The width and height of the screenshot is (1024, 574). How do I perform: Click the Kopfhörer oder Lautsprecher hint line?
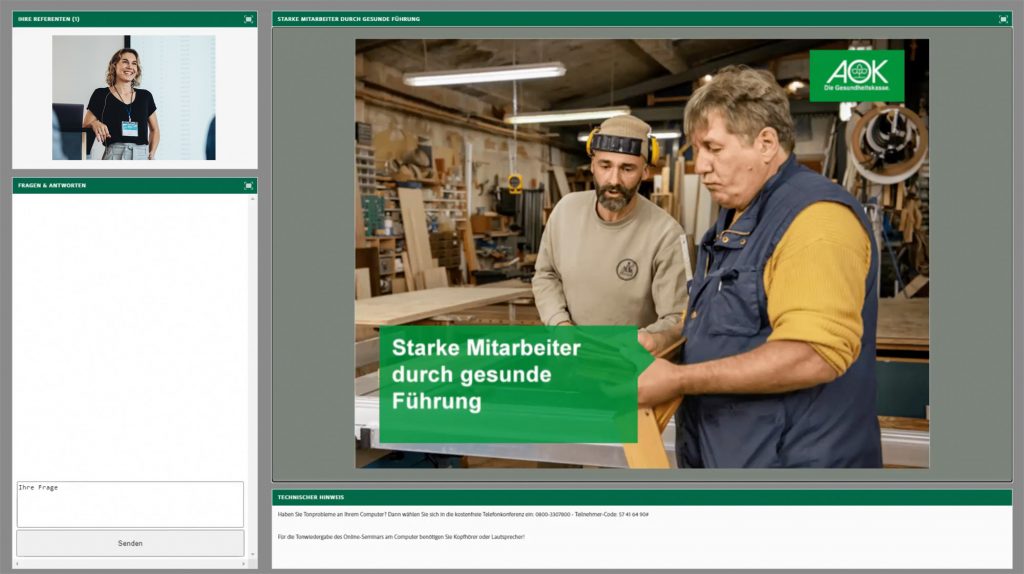pyautogui.click(x=400, y=537)
